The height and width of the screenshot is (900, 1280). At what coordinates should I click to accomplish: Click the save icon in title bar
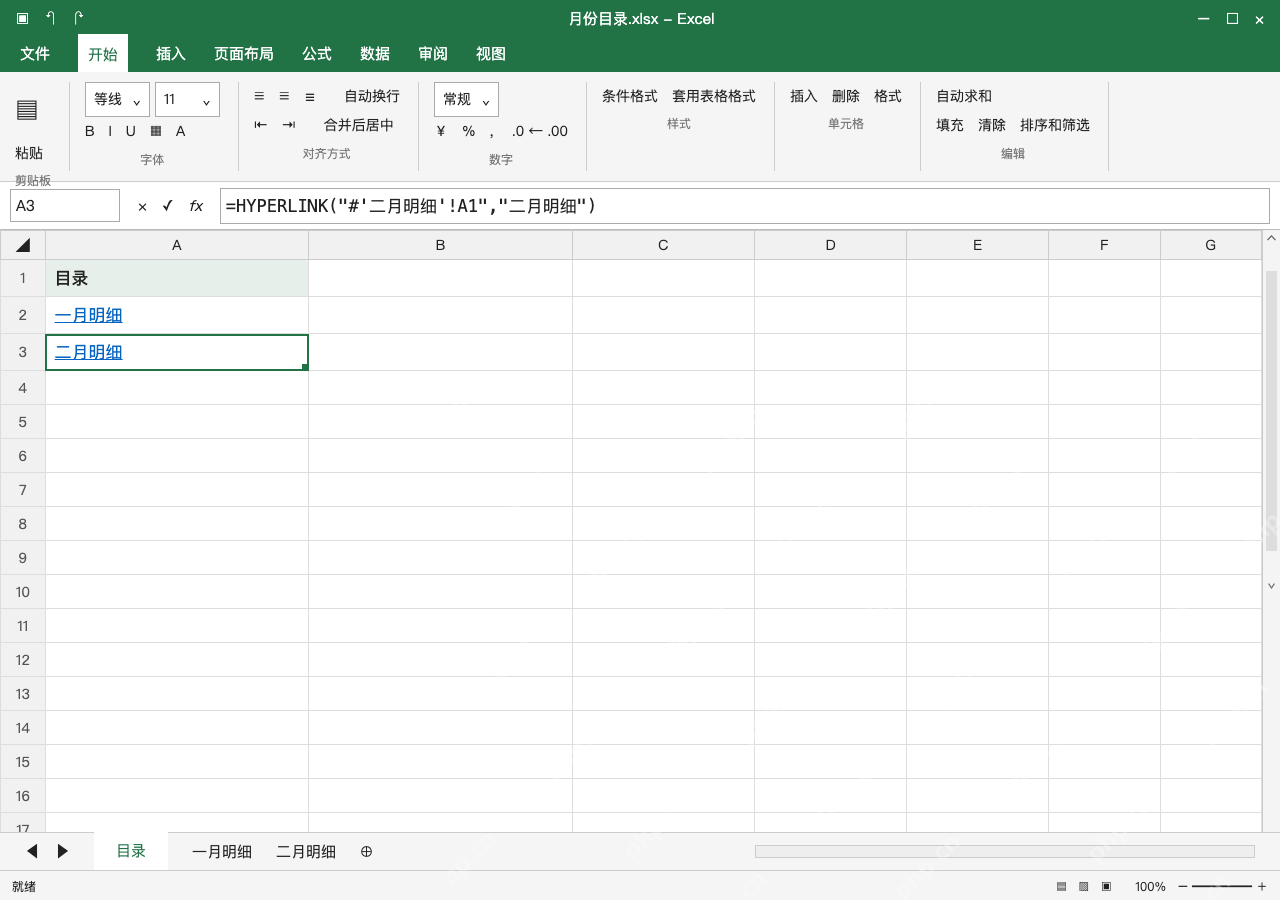tap(23, 18)
